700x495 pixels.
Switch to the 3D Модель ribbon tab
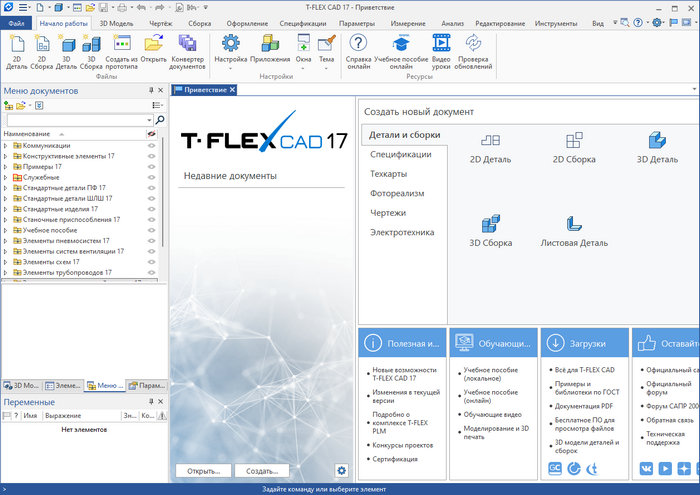116,23
